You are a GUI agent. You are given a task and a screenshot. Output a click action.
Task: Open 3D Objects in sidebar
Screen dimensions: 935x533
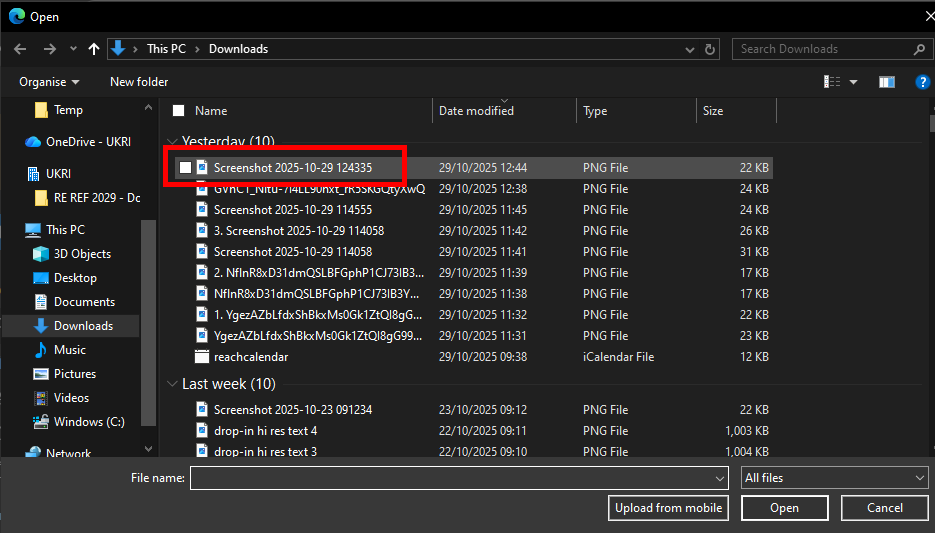[82, 253]
